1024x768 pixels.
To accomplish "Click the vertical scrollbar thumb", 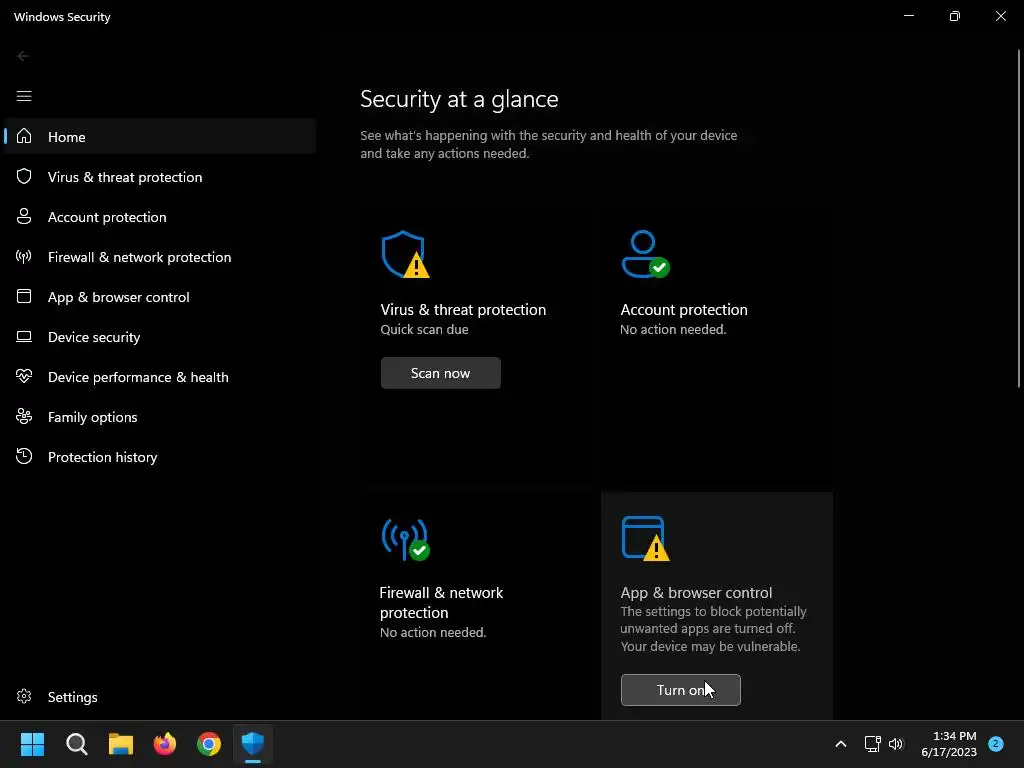I will coord(1019,219).
